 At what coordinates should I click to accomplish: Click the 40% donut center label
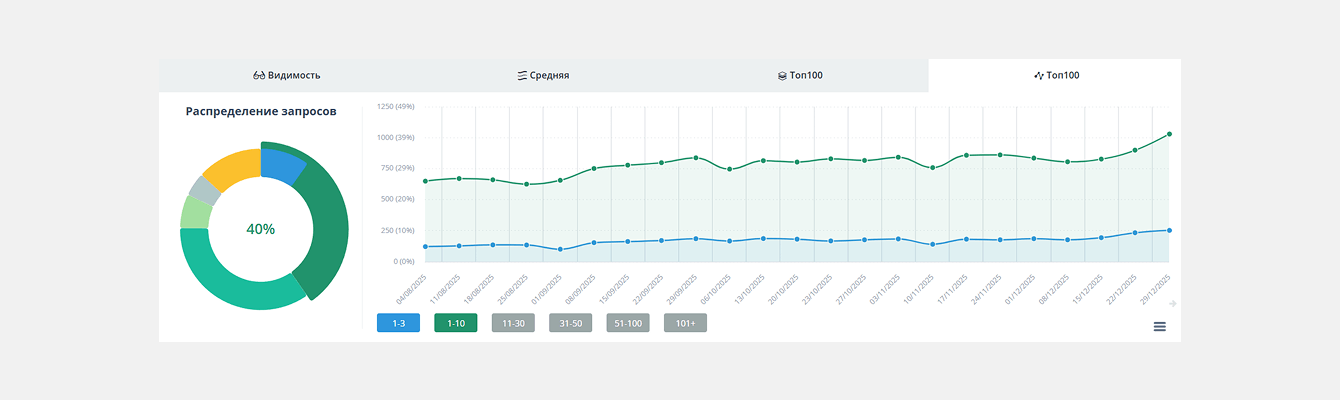(x=260, y=229)
